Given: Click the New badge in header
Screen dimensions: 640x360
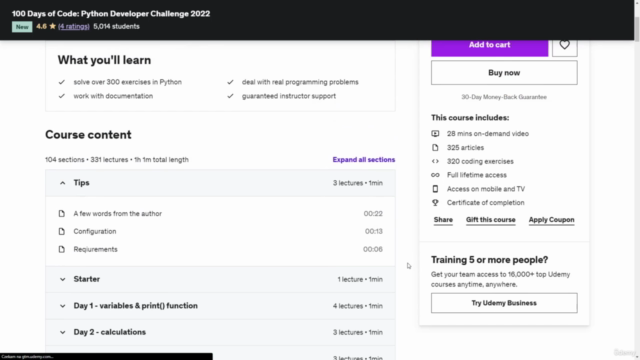Looking at the screenshot, I should tap(22, 27).
